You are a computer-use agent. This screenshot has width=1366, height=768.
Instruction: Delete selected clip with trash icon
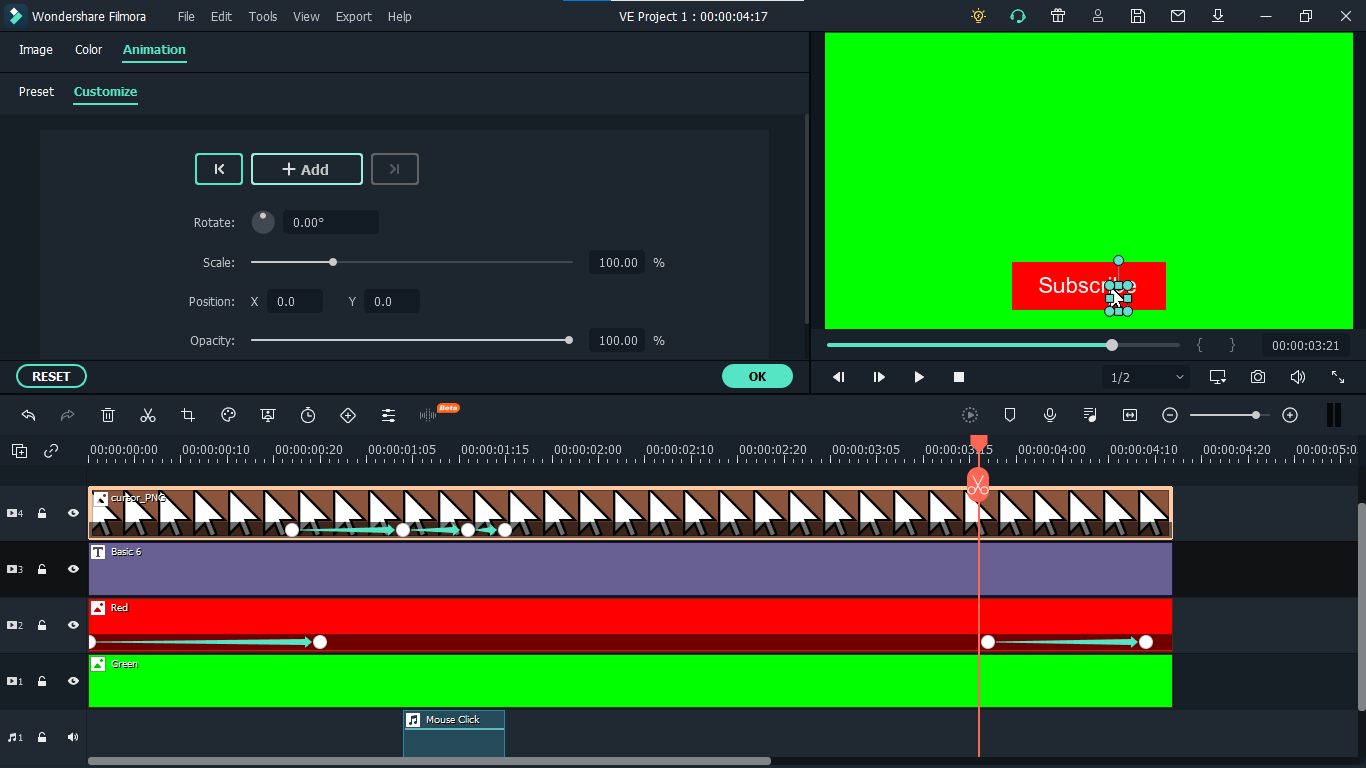tap(108, 415)
